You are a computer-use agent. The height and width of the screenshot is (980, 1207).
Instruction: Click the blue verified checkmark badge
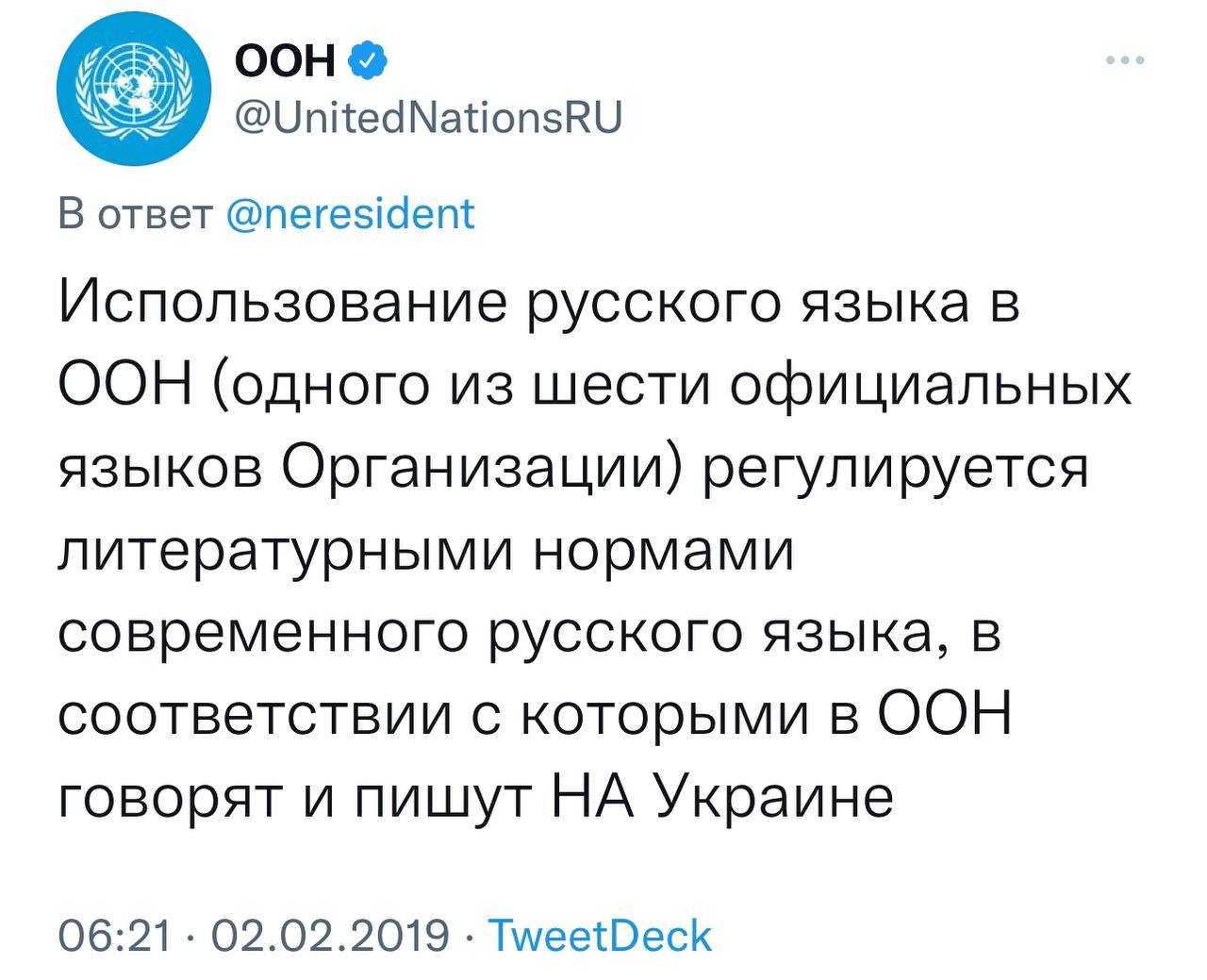(366, 62)
